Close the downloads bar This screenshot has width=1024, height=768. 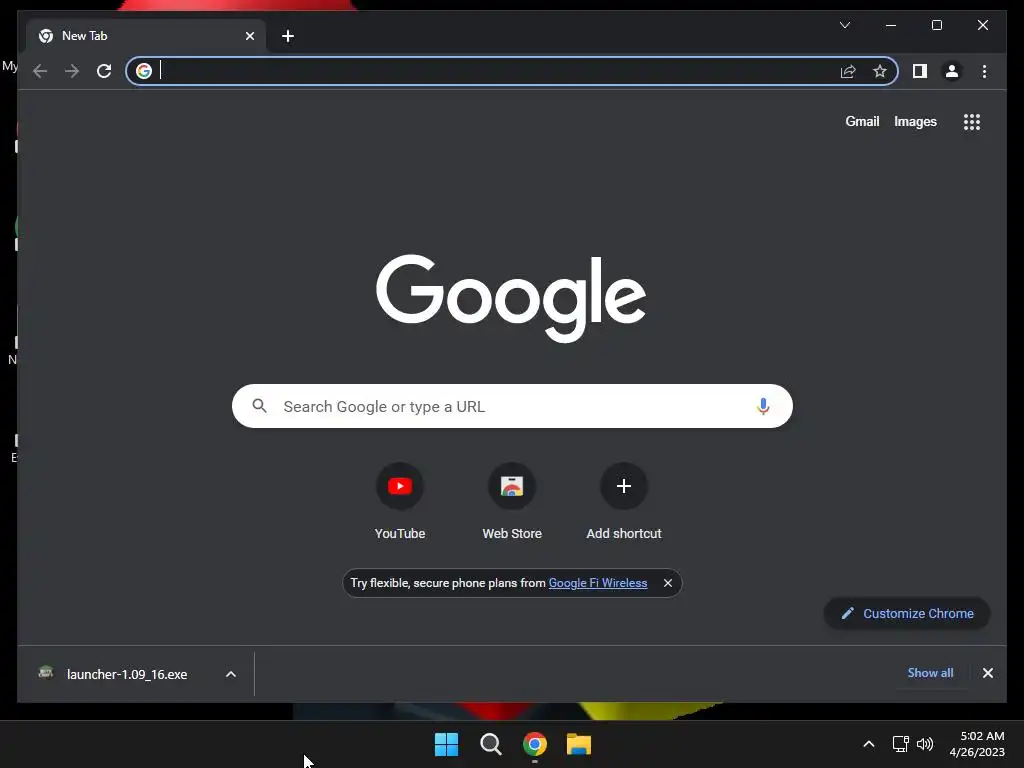(x=987, y=673)
